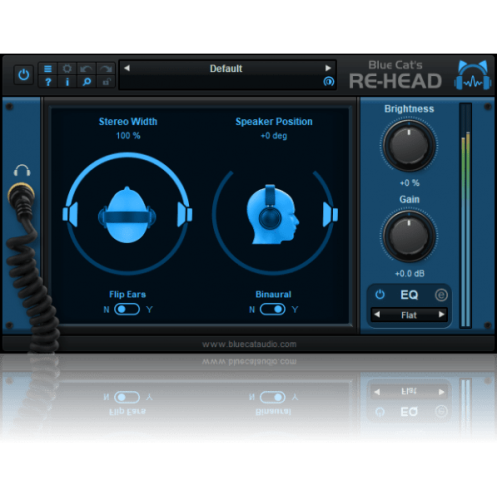This screenshot has width=497, height=497.
Task: Click the round icon below preset arrow
Action: [x=328, y=81]
